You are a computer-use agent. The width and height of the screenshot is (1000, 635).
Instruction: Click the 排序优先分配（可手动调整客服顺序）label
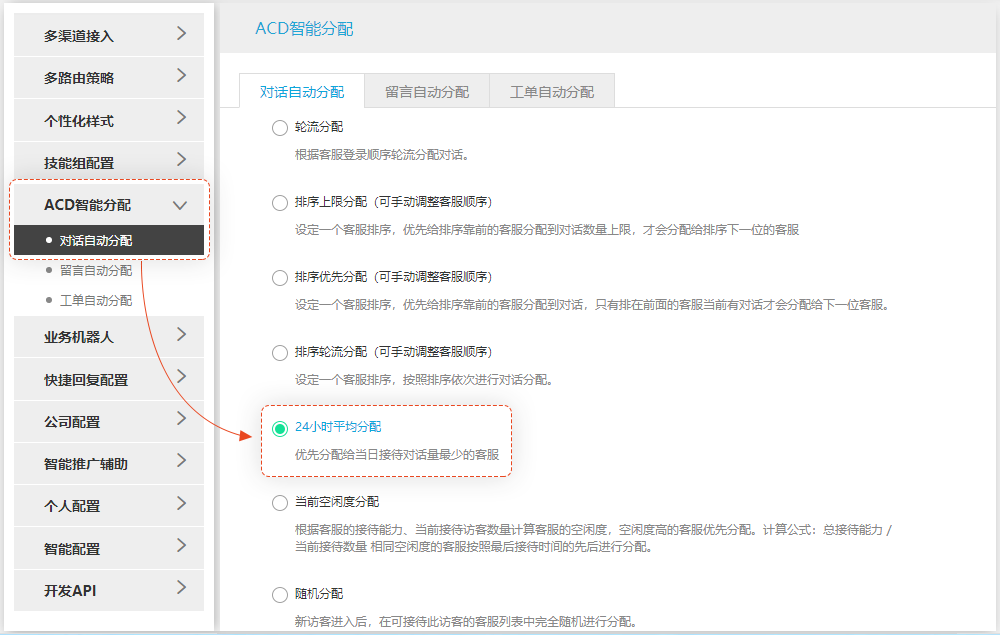(x=393, y=277)
